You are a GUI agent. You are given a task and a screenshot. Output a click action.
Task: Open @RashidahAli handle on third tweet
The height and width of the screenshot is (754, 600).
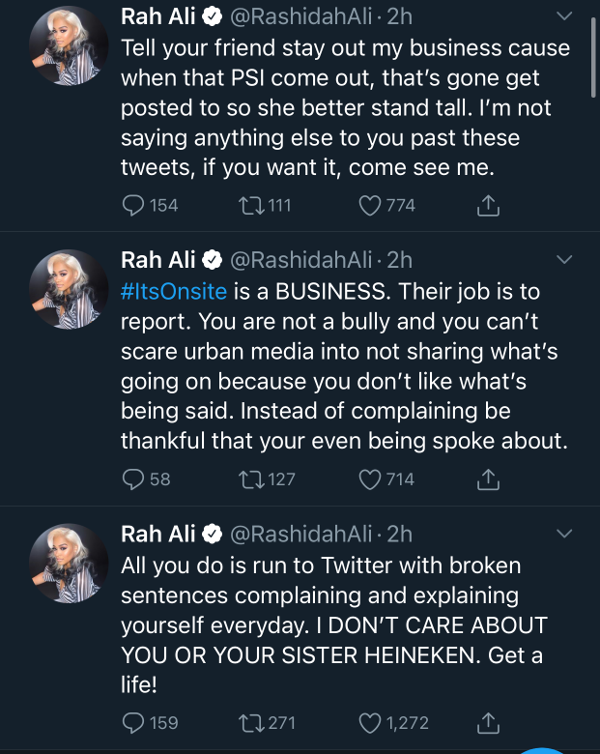tap(306, 535)
